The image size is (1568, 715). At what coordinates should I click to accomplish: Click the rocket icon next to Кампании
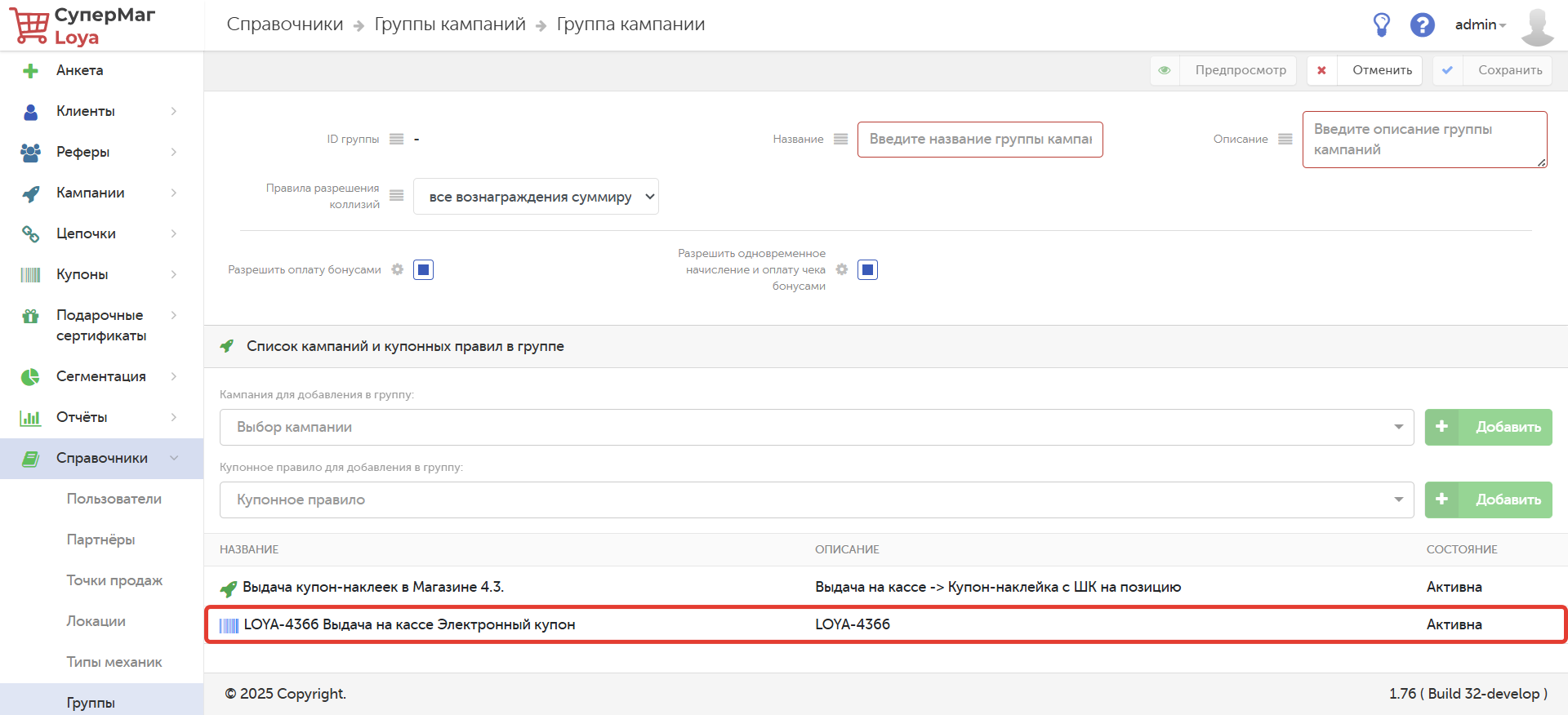(30, 193)
